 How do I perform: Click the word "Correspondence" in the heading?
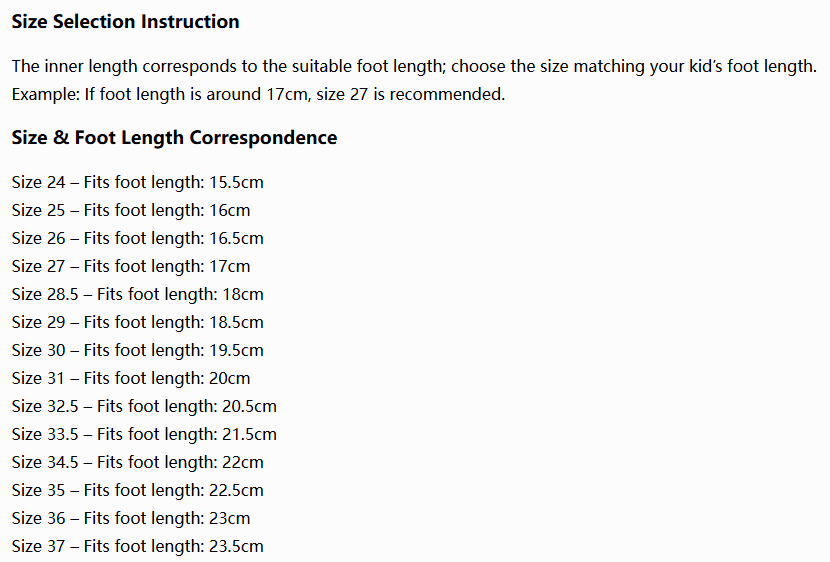[x=263, y=138]
